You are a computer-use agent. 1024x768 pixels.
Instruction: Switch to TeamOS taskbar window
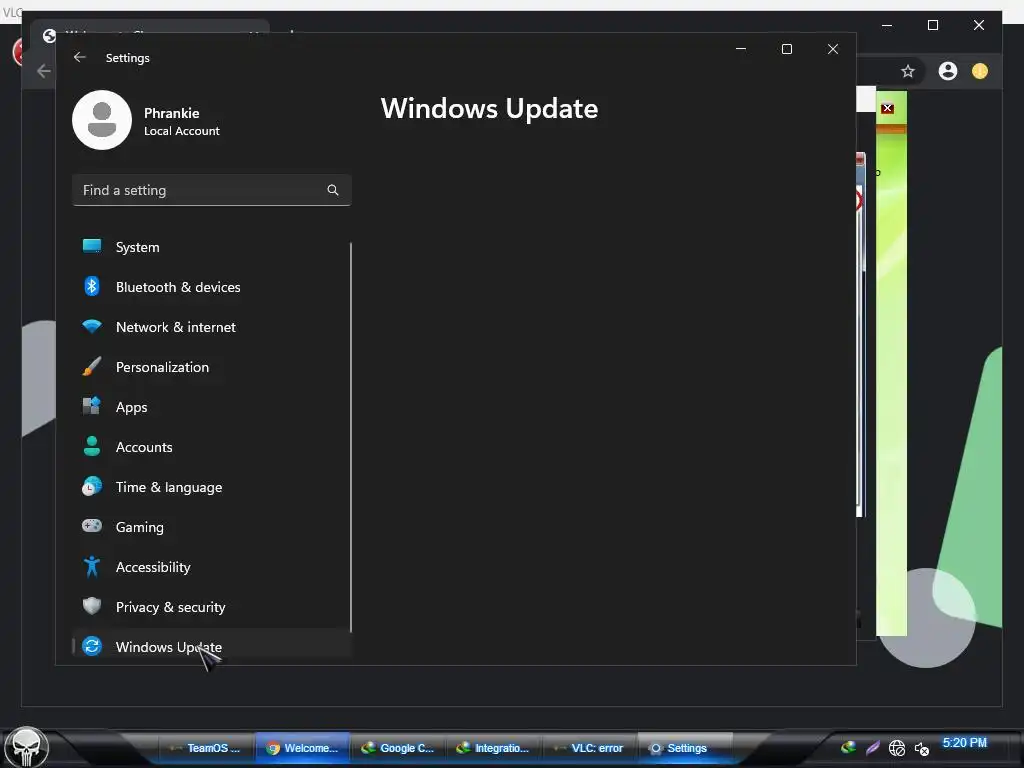206,748
